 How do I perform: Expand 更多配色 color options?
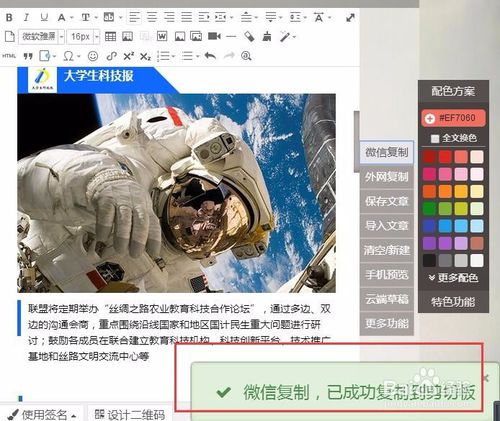[454, 278]
